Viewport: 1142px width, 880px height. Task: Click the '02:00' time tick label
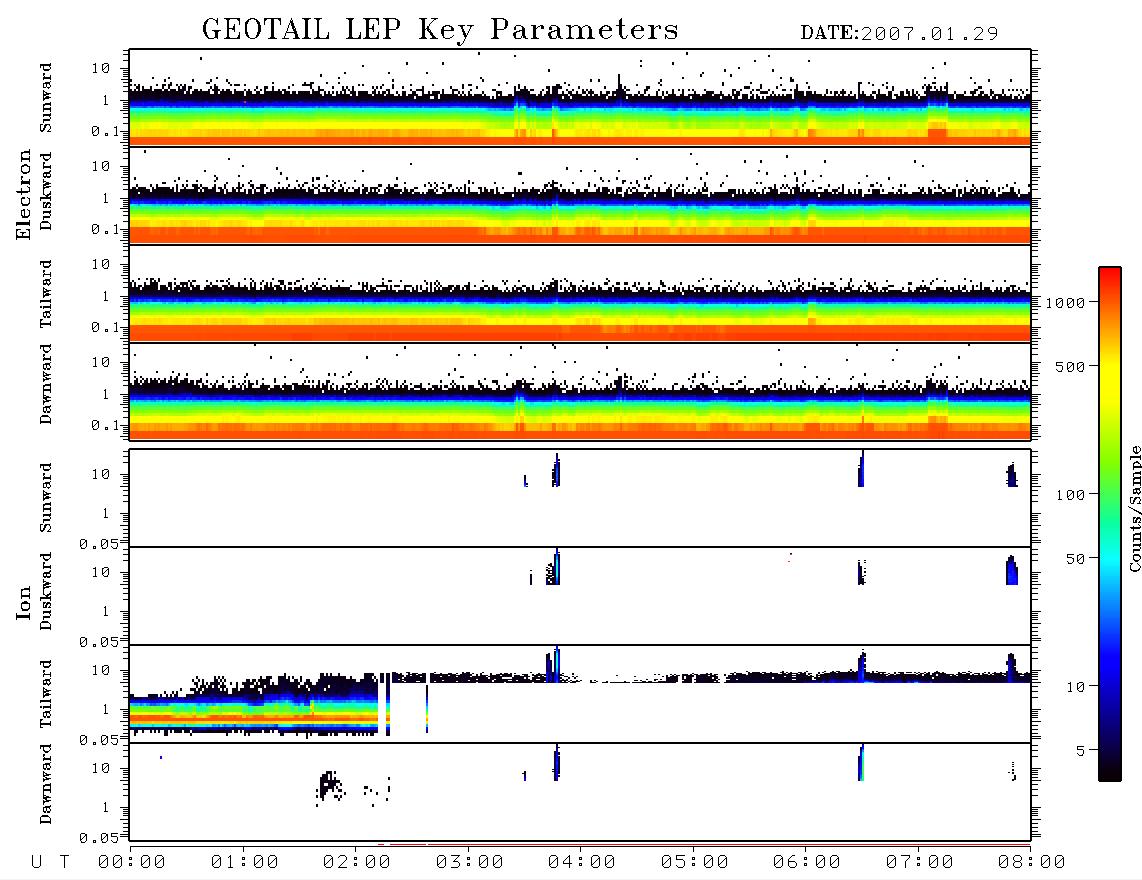(357, 862)
